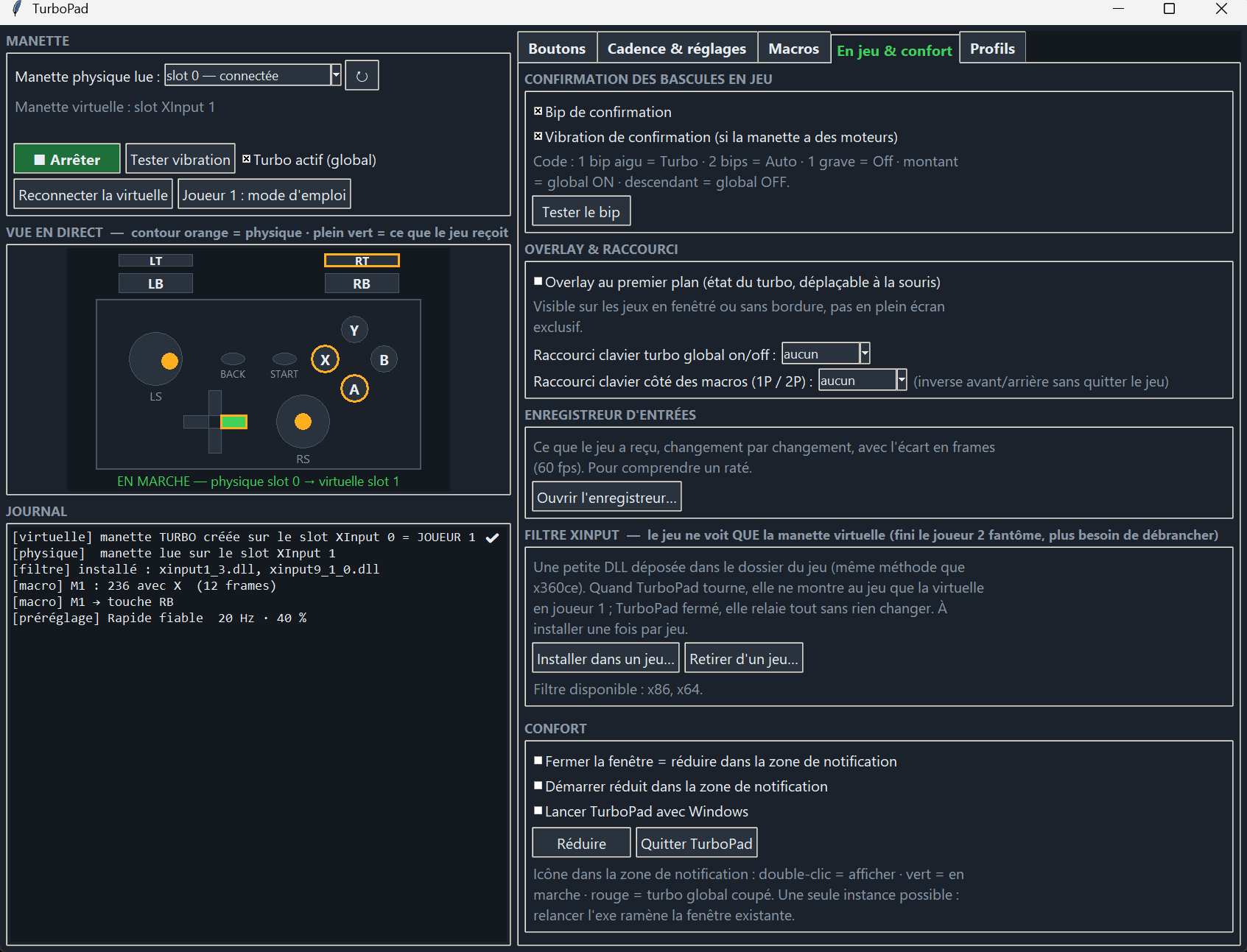The height and width of the screenshot is (952, 1247).
Task: Click the B button in live view
Action: 384,359
